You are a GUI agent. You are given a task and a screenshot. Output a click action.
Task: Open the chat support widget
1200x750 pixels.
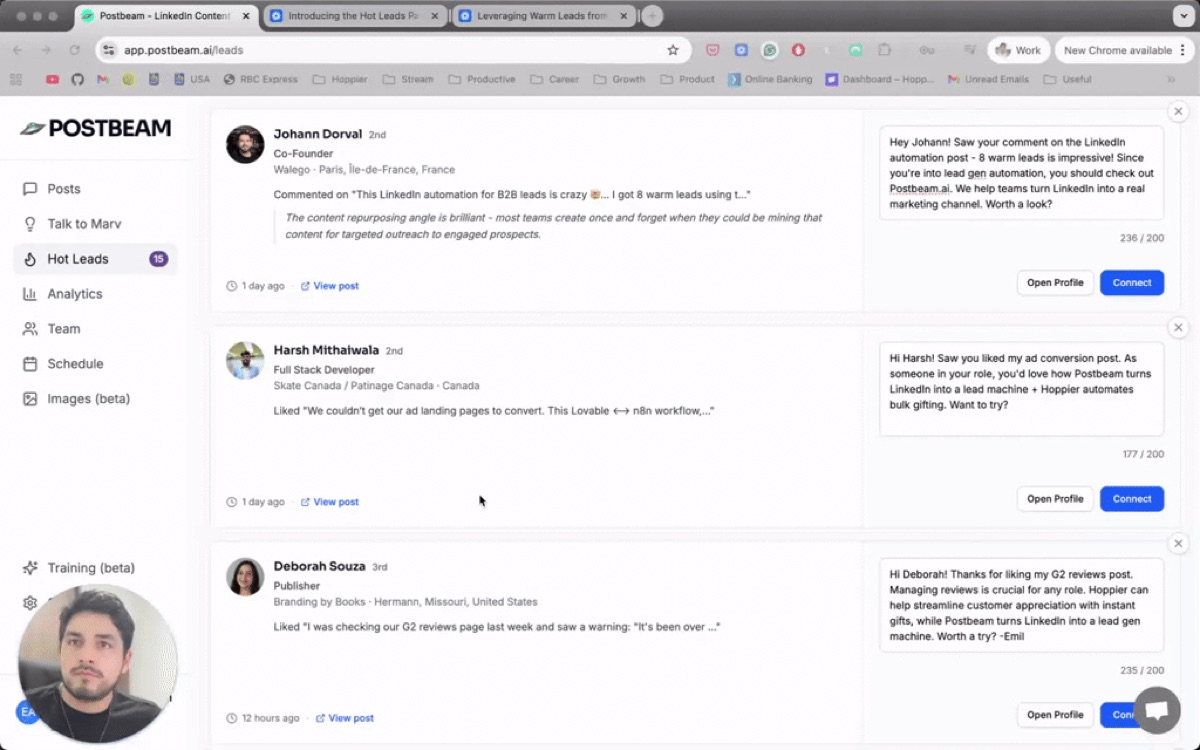coord(1157,711)
